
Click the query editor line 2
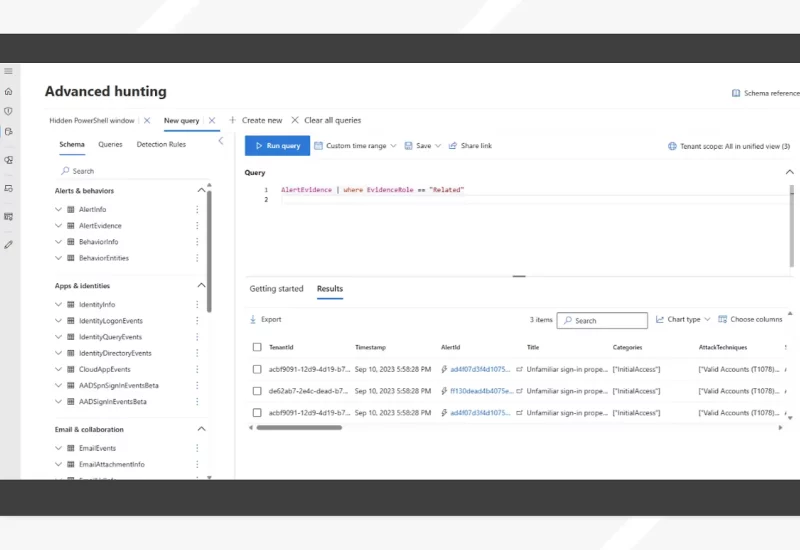pos(533,199)
